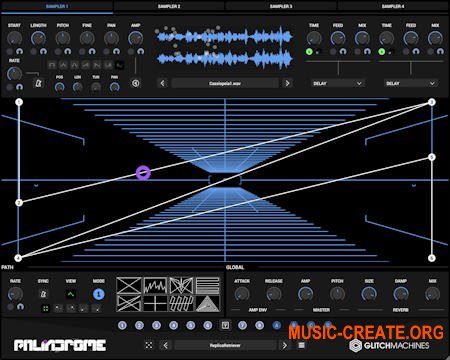Select snapshot slot 1
The image size is (450, 360).
(x=122, y=325)
